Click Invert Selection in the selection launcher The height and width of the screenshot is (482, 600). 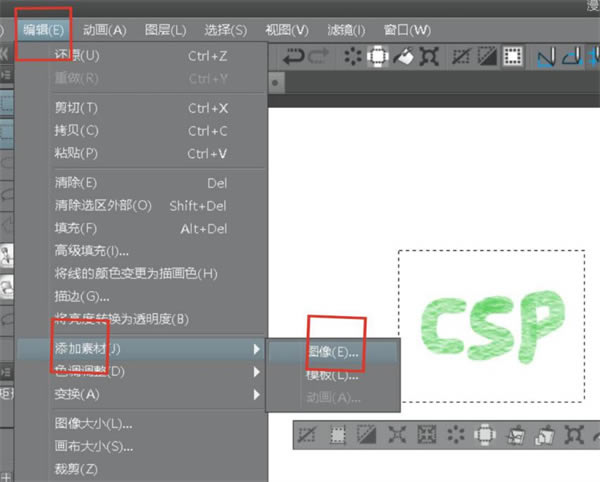366,435
